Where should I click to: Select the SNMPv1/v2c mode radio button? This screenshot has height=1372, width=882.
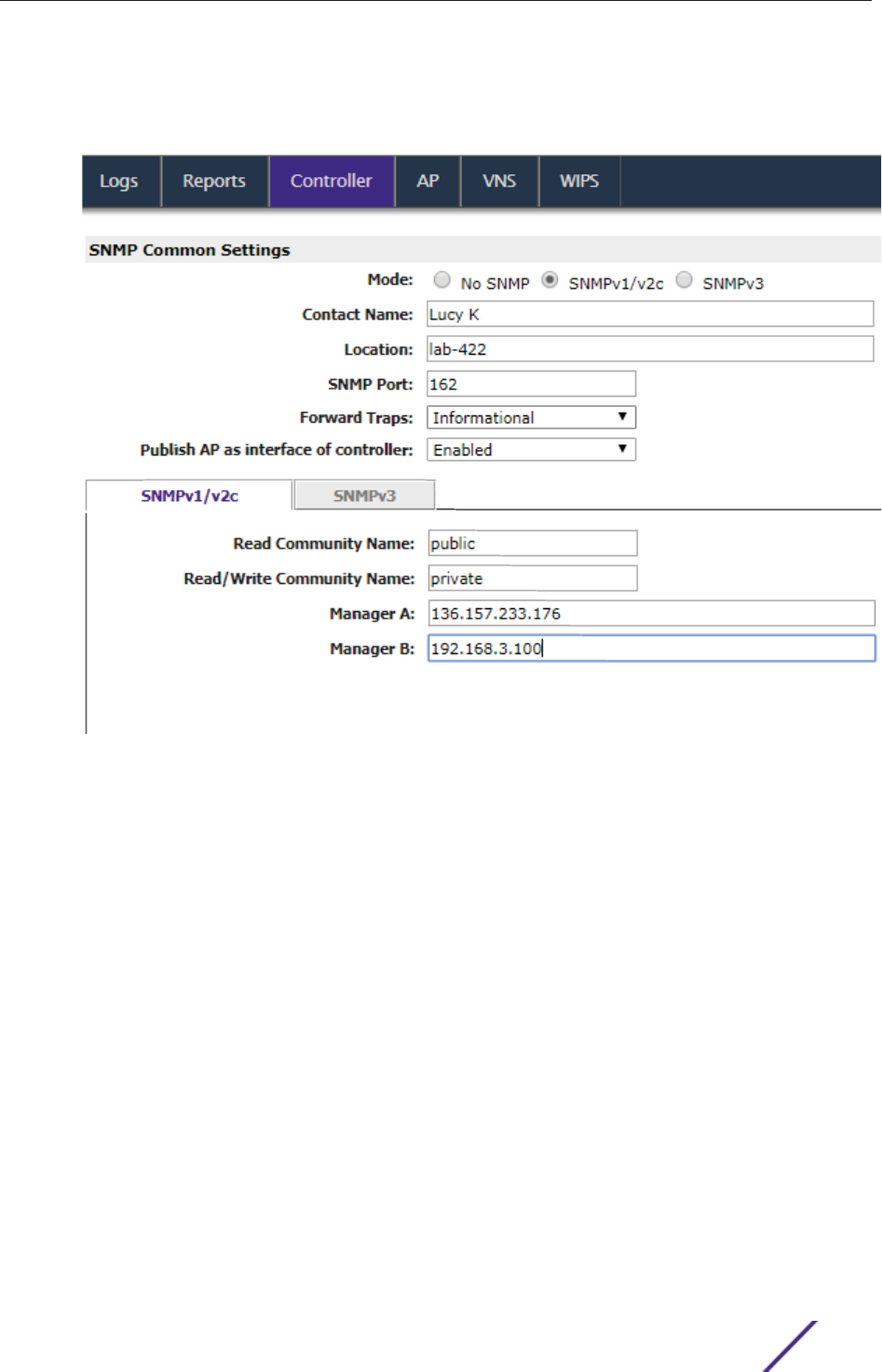[550, 280]
